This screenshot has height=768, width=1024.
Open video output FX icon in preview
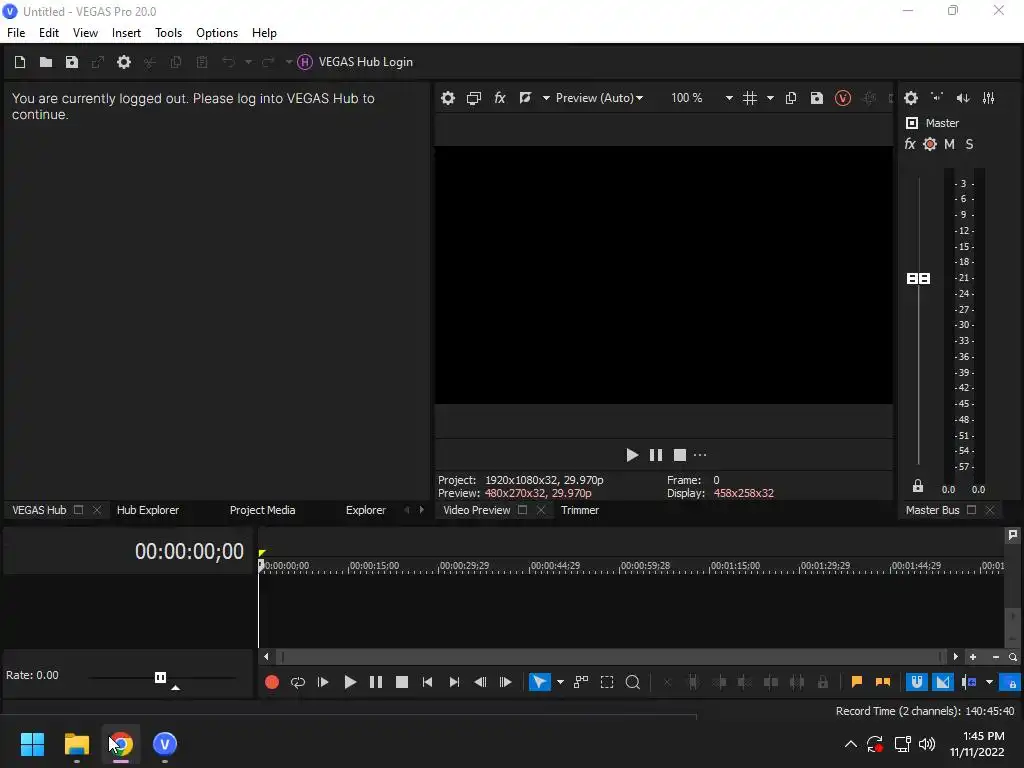coord(500,98)
